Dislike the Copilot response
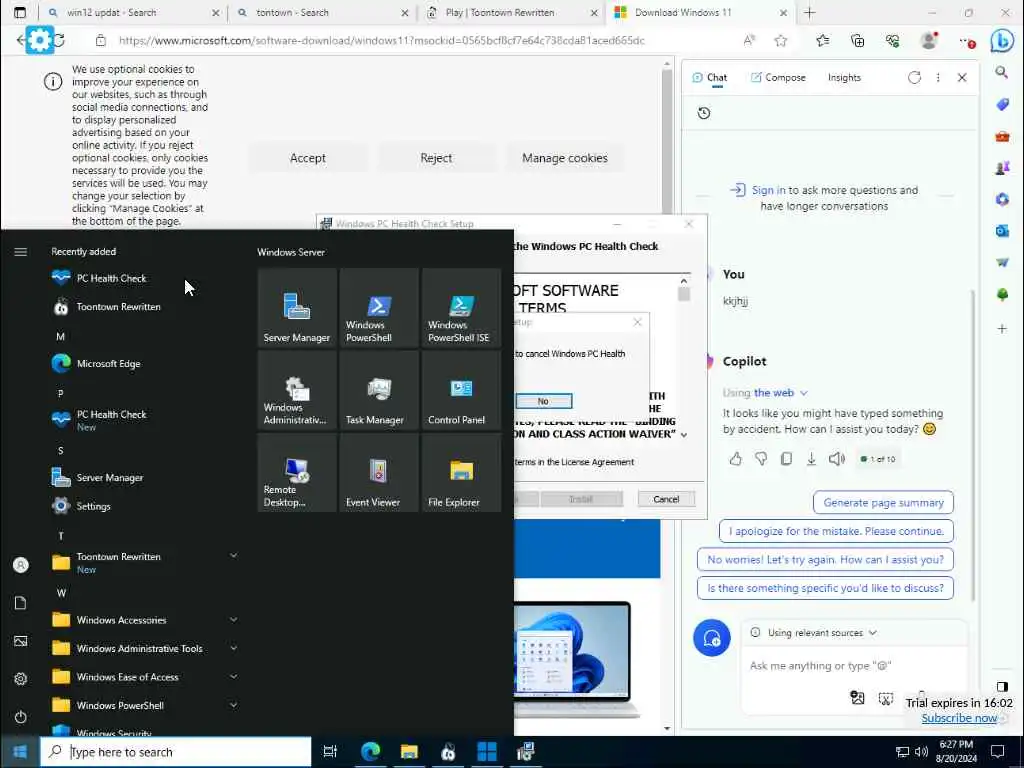Image resolution: width=1024 pixels, height=768 pixels. (761, 459)
